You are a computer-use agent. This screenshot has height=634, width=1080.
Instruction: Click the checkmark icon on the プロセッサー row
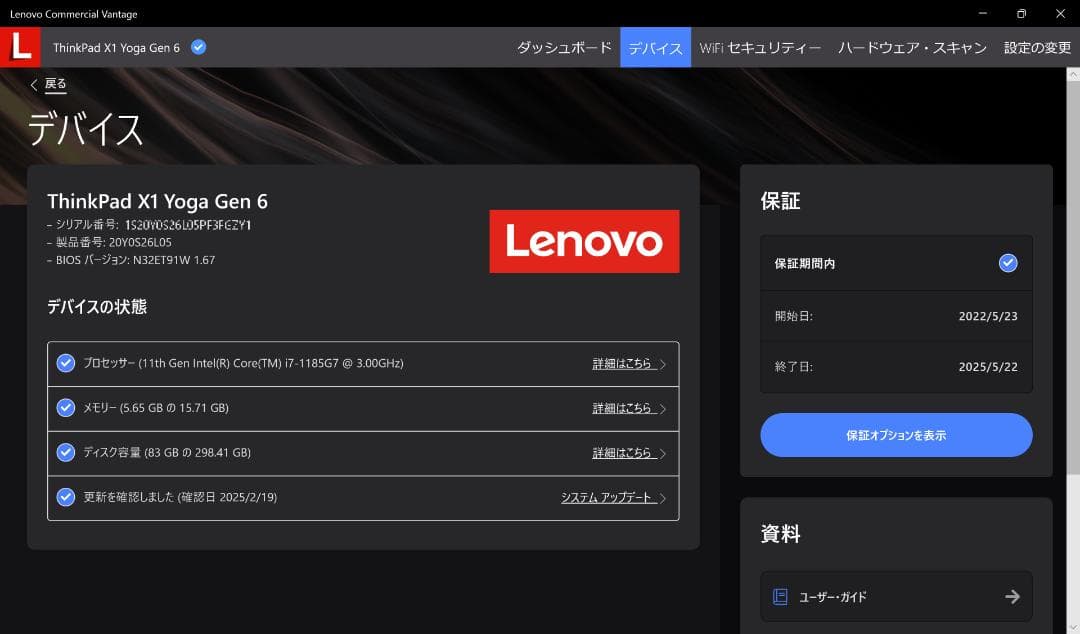tap(66, 363)
